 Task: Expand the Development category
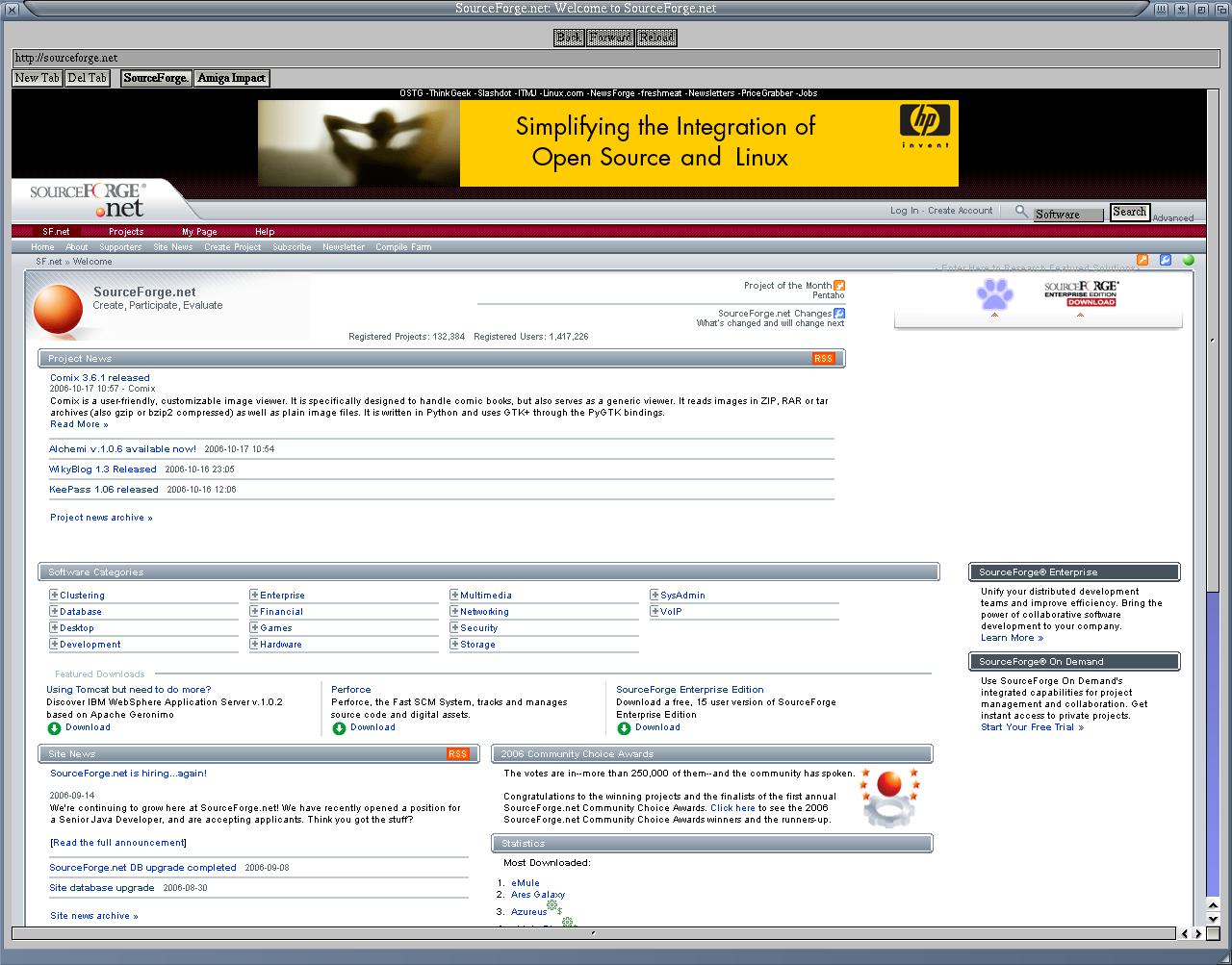pos(54,645)
